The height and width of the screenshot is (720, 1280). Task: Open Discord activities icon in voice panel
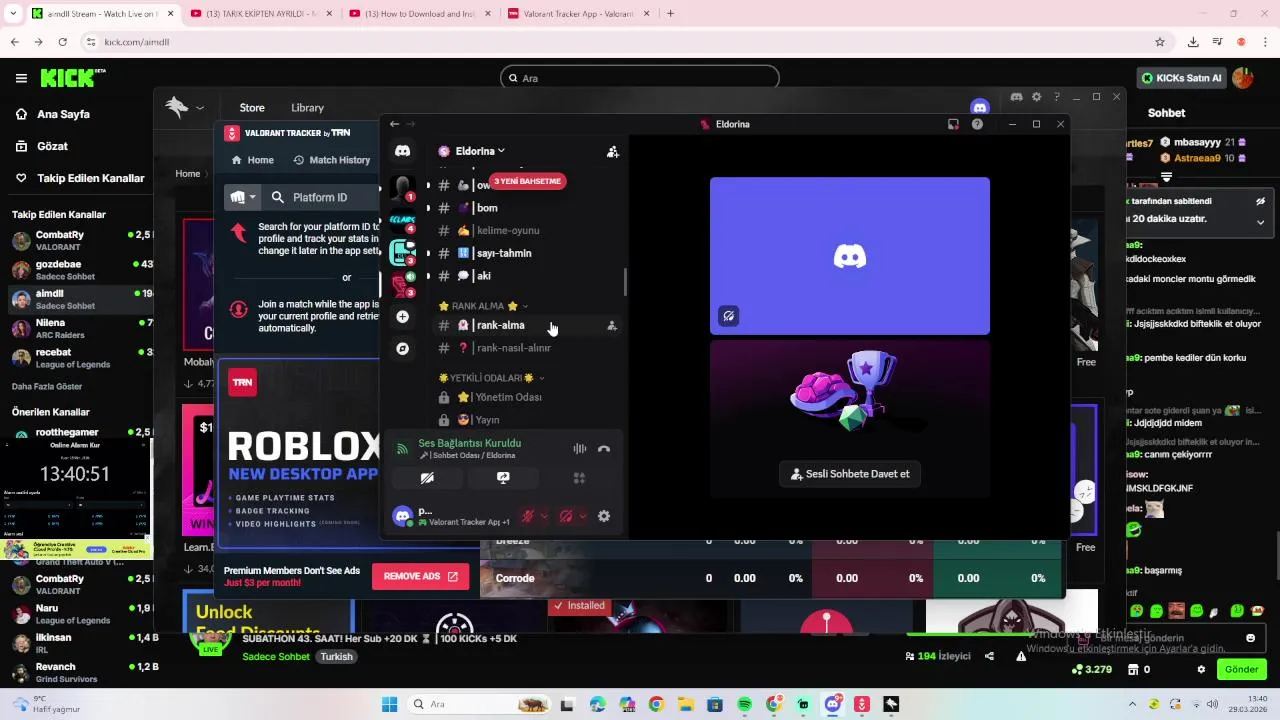click(x=579, y=478)
